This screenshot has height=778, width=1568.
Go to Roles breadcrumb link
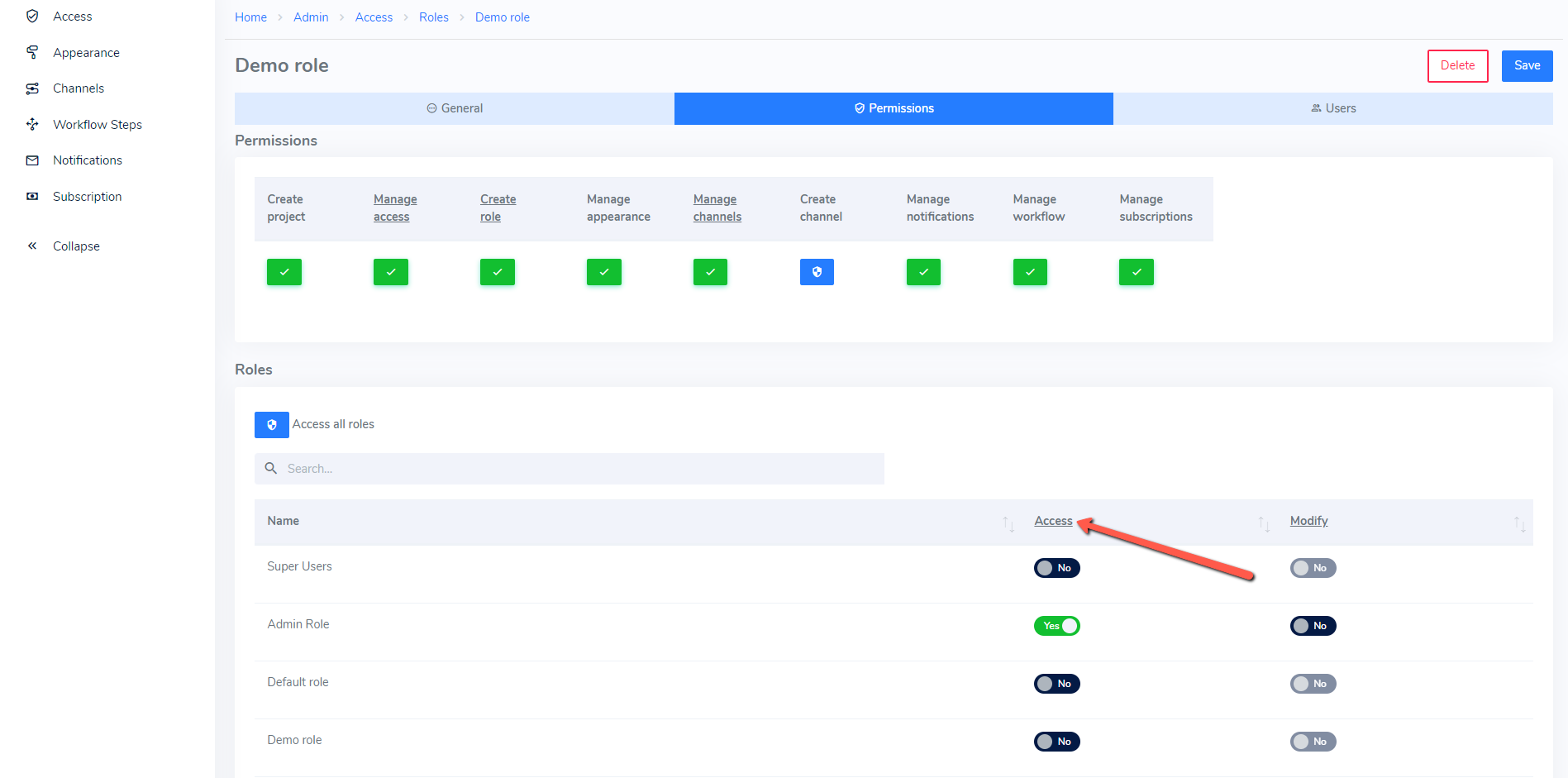(434, 17)
